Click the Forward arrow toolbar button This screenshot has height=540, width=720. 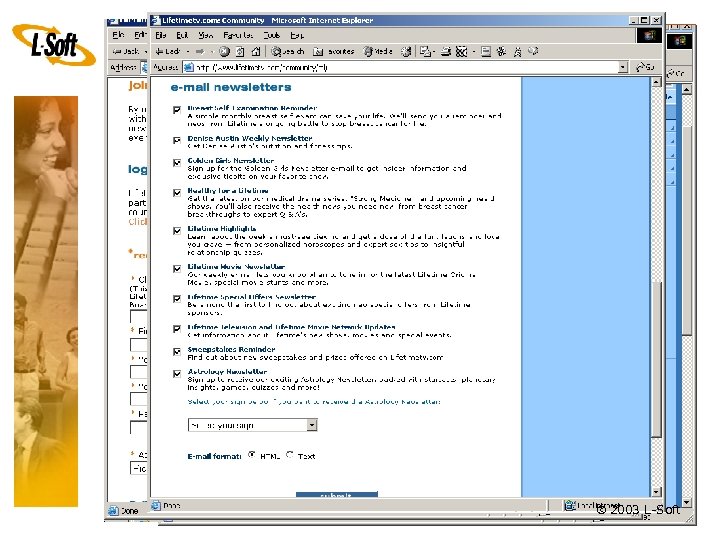[200, 51]
